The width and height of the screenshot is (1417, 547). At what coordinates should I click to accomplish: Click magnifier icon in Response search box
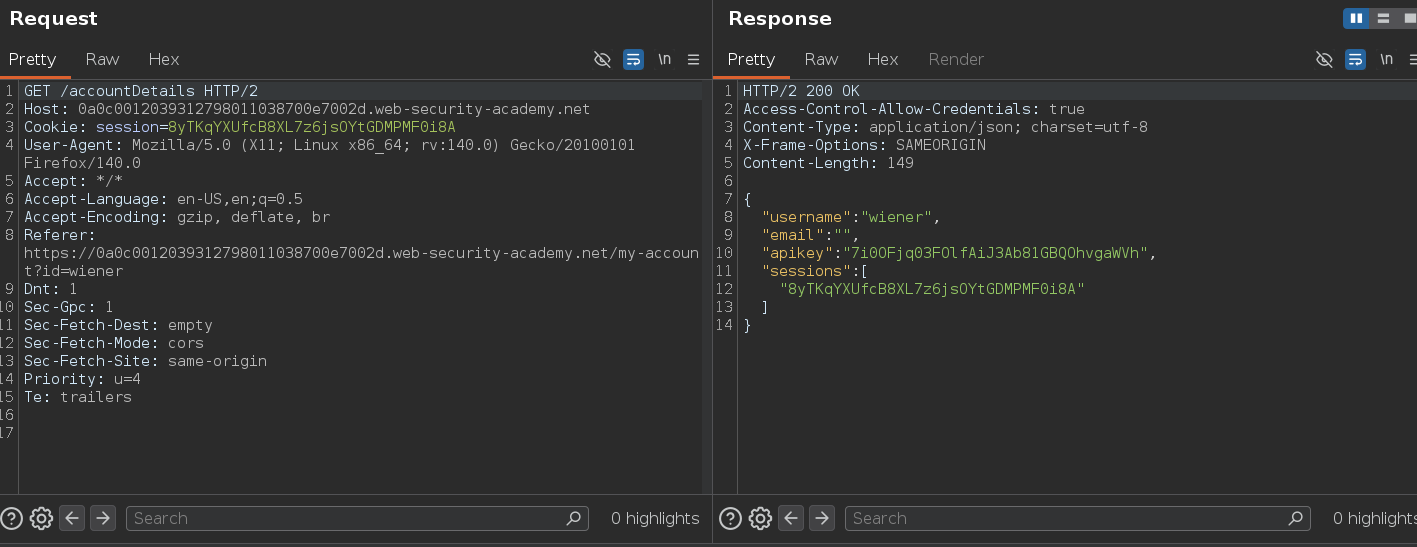pos(1298,518)
